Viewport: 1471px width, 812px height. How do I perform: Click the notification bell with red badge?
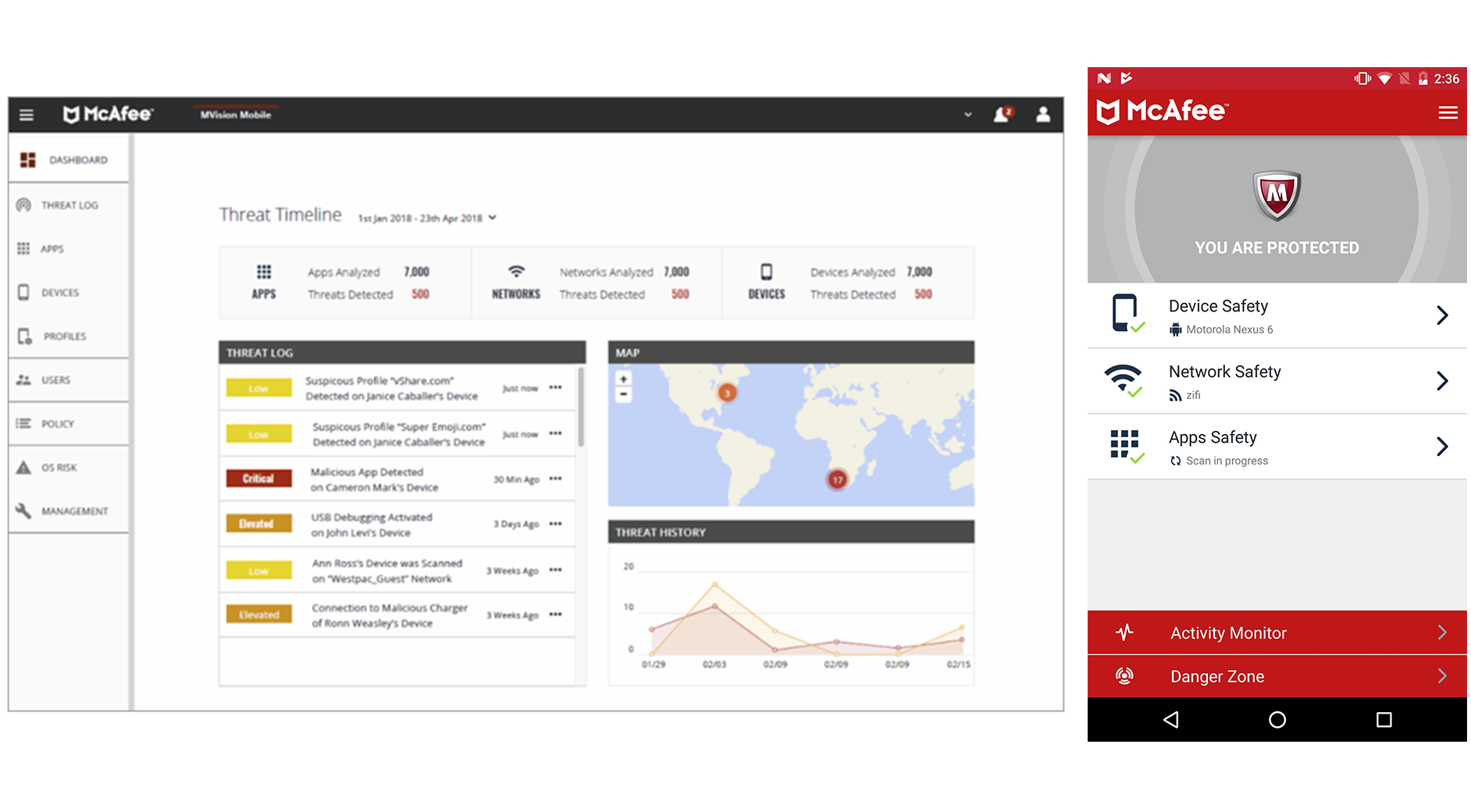coord(1003,115)
